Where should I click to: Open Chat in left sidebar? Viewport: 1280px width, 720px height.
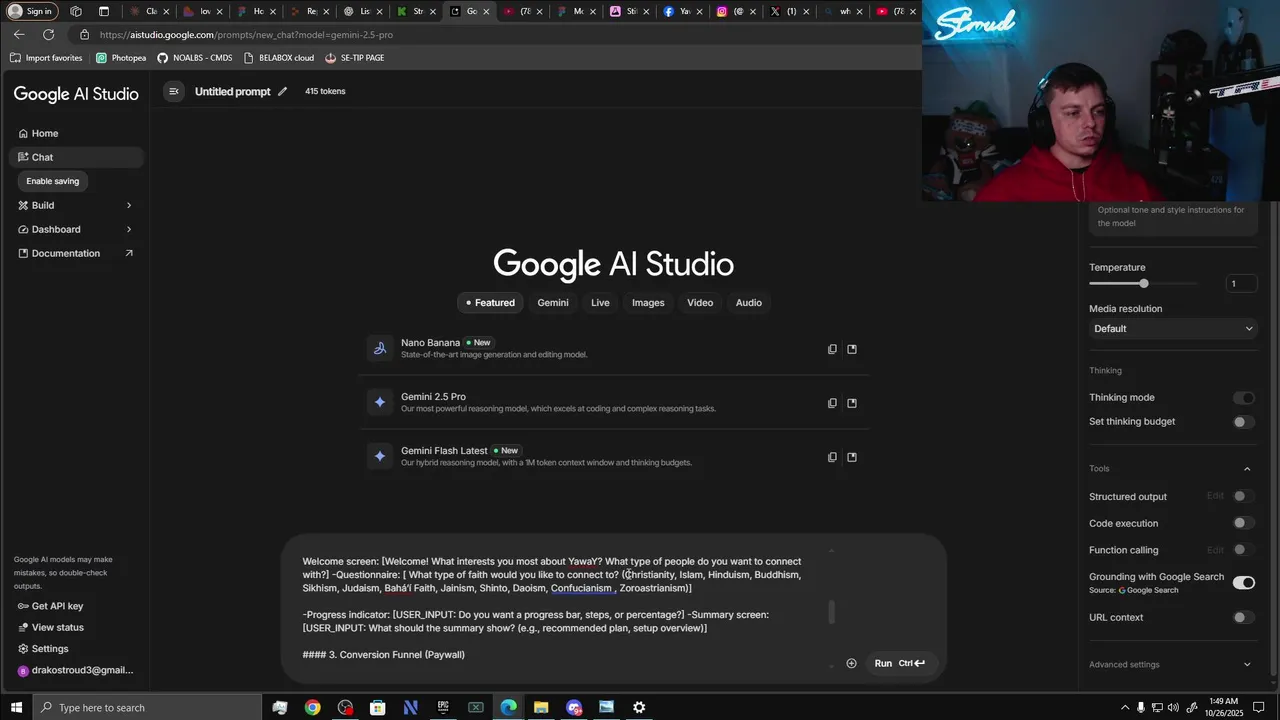click(x=76, y=157)
